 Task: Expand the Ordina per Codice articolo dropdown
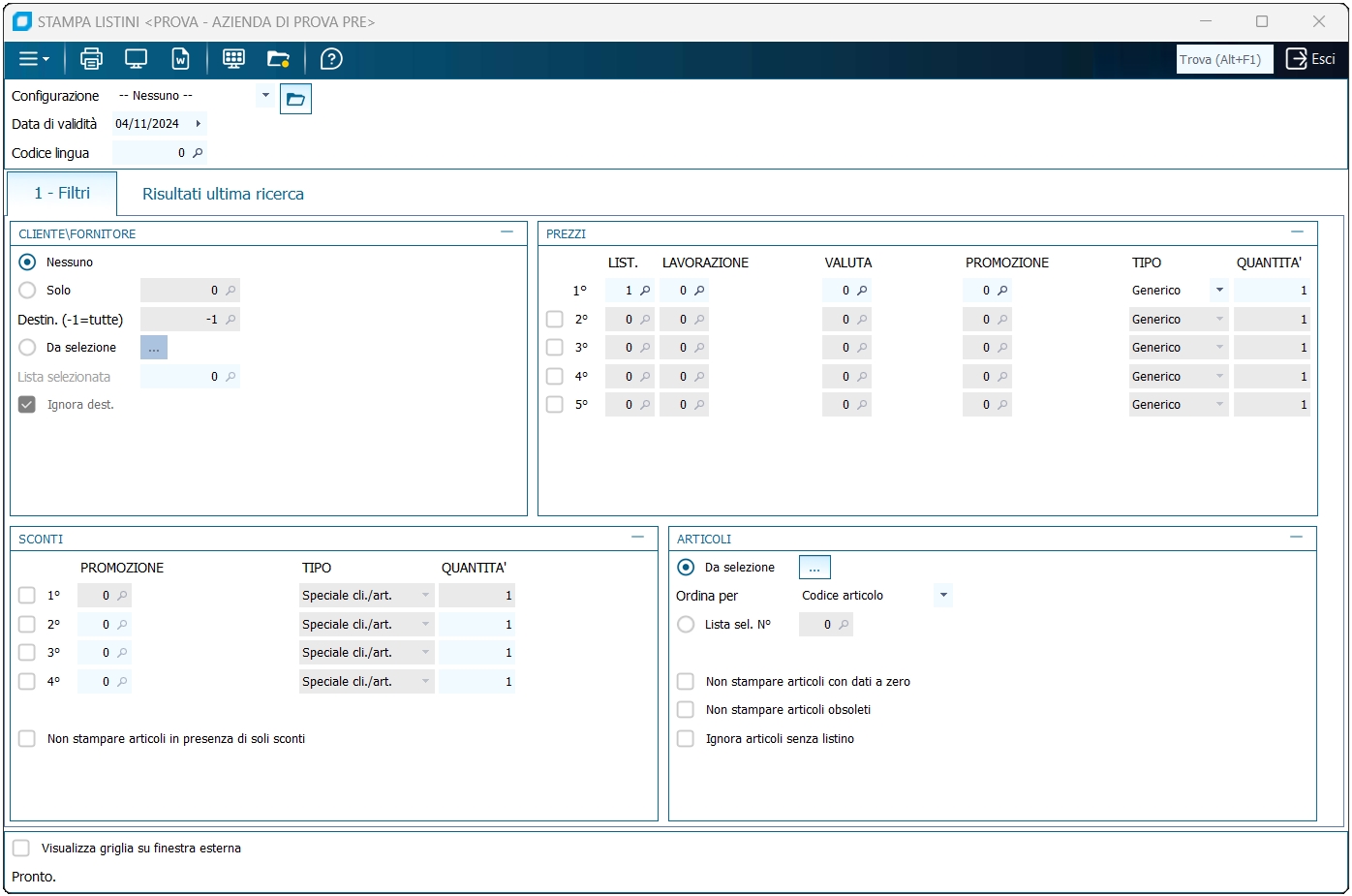pos(943,596)
